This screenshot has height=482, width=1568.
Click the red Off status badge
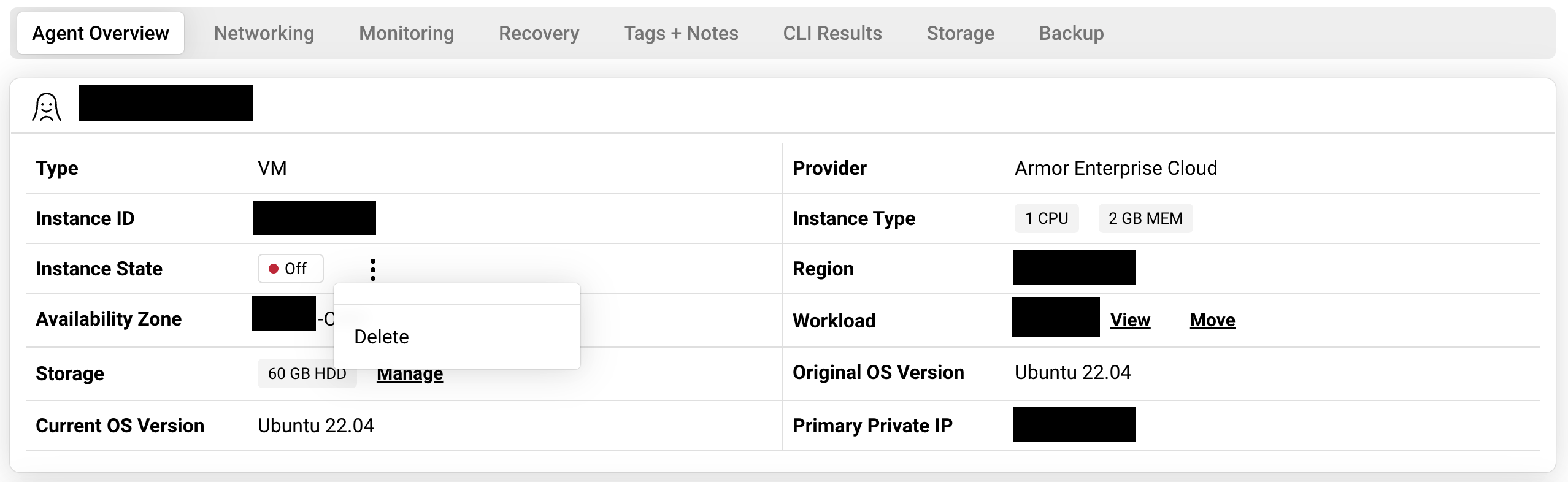click(x=290, y=269)
